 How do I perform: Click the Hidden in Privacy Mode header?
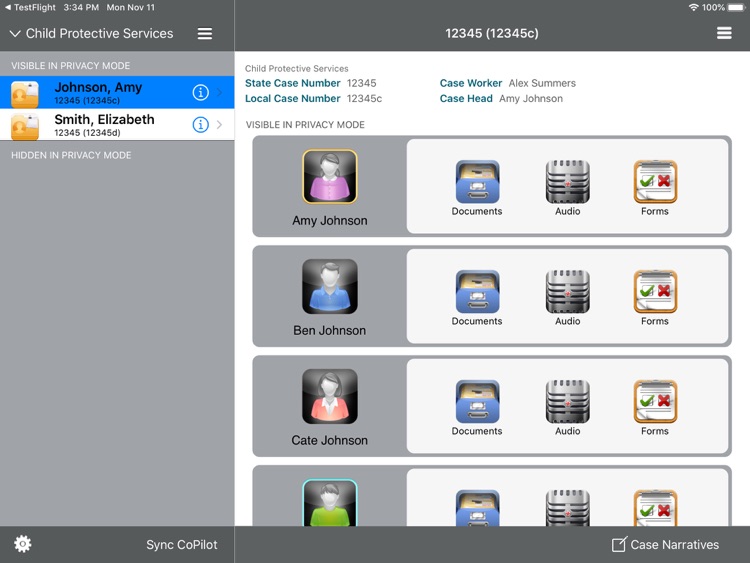coord(71,155)
